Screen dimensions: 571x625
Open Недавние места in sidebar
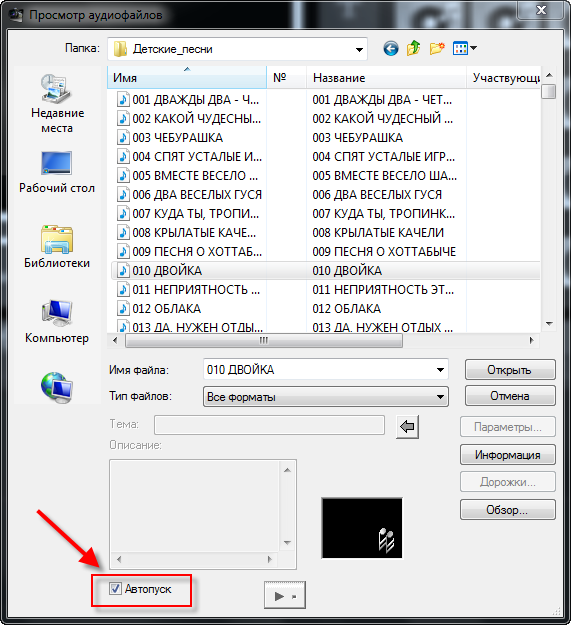coord(57,104)
